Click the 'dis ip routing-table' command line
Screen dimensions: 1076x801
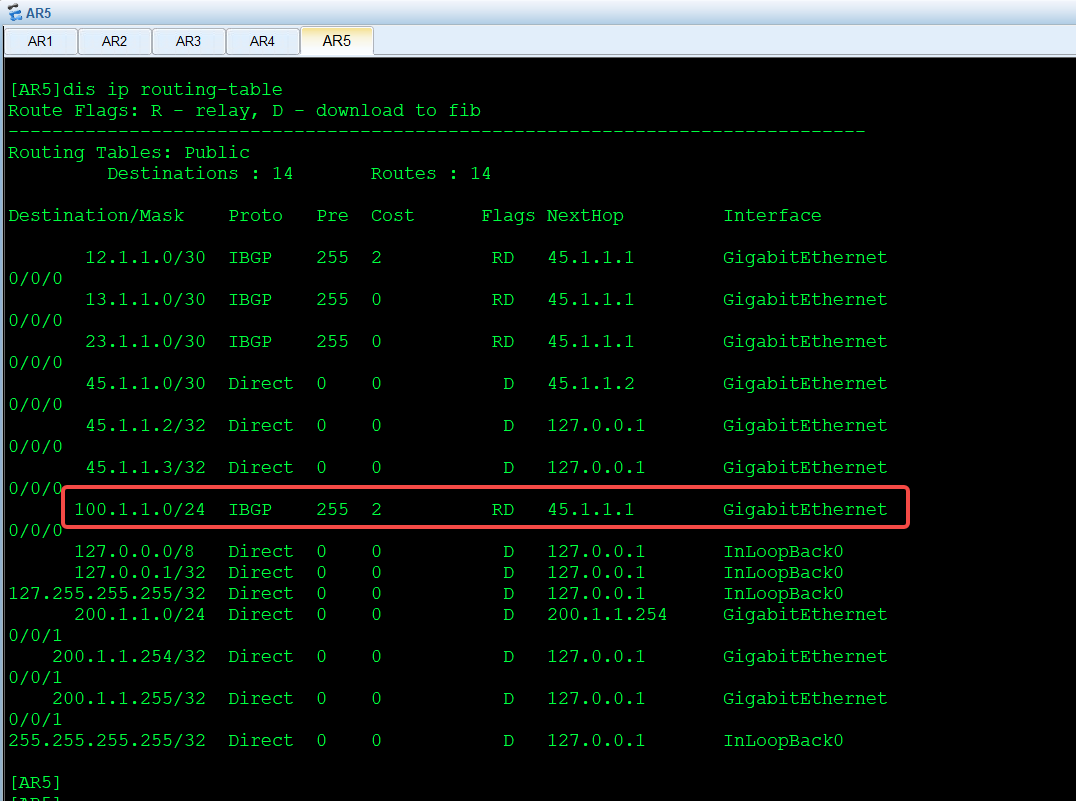click(x=145, y=90)
